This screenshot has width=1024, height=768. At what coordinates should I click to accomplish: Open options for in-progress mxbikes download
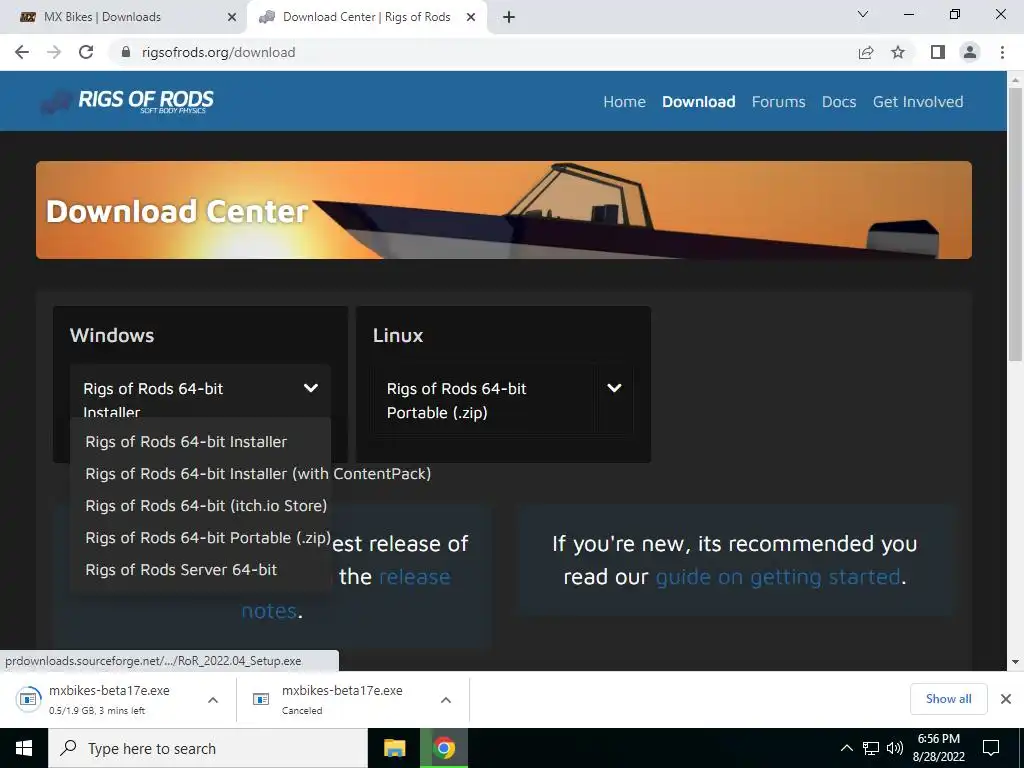(213, 699)
